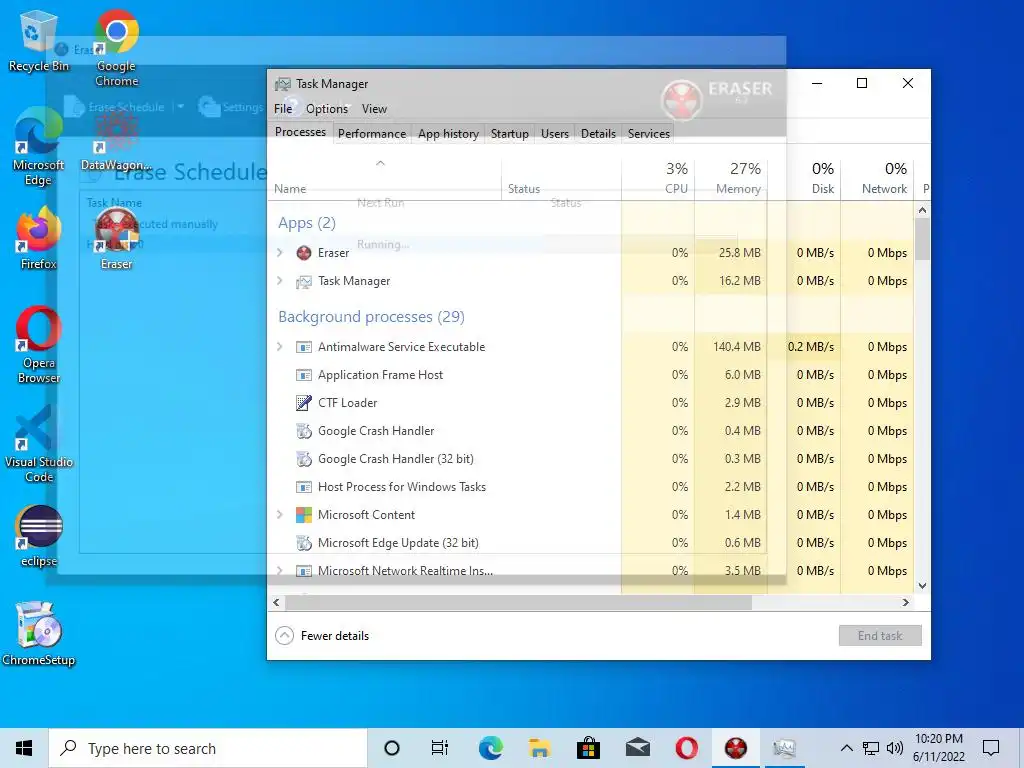Select Host Process for Windows Tasks row

coord(591,487)
